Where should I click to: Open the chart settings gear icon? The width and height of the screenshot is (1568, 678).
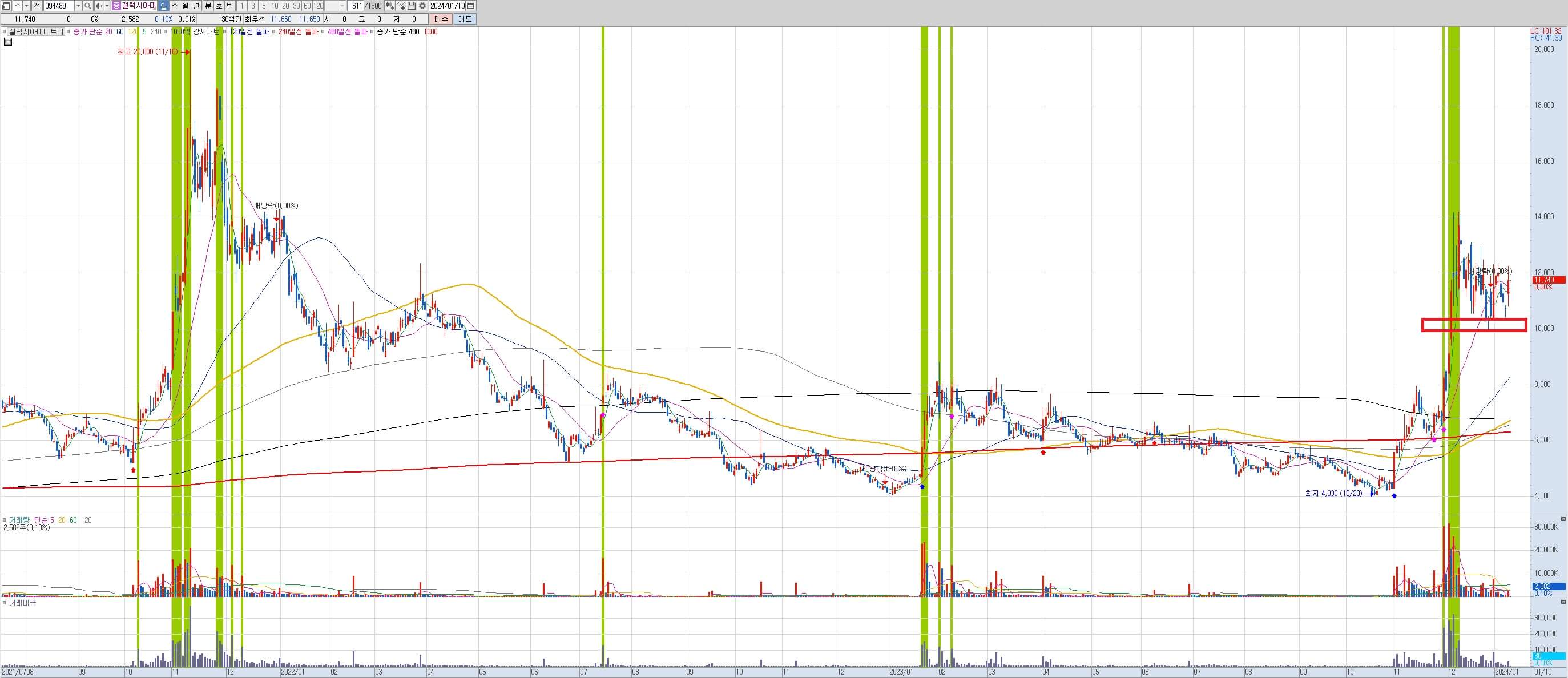pos(422,6)
